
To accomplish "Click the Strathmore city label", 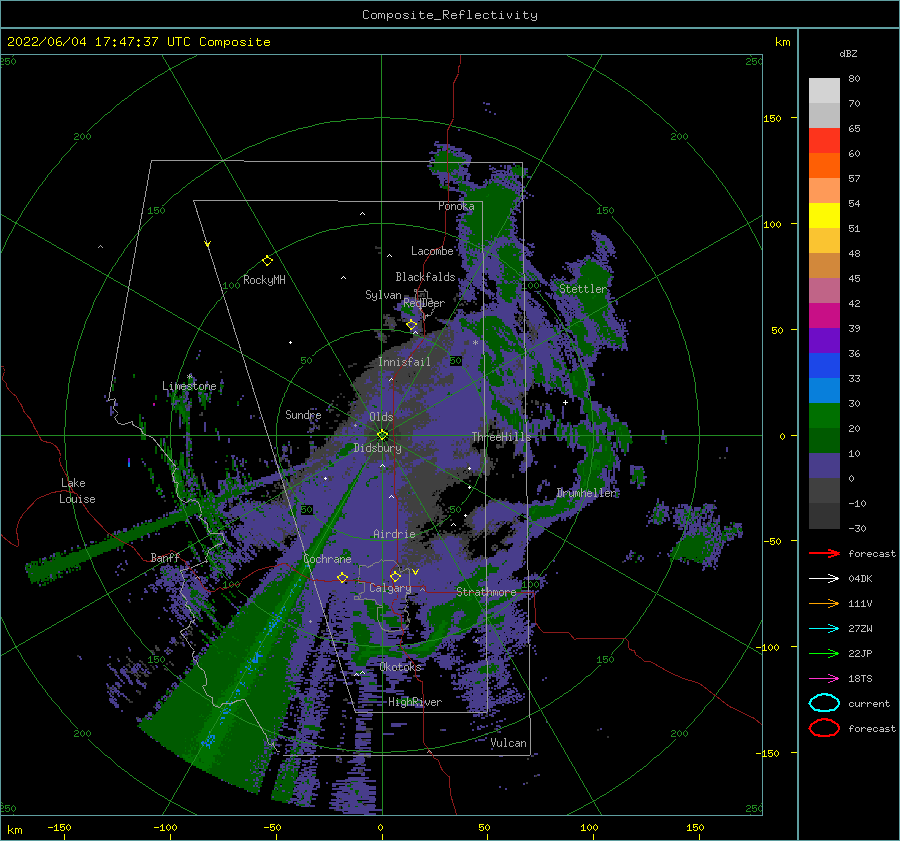I will [x=486, y=592].
